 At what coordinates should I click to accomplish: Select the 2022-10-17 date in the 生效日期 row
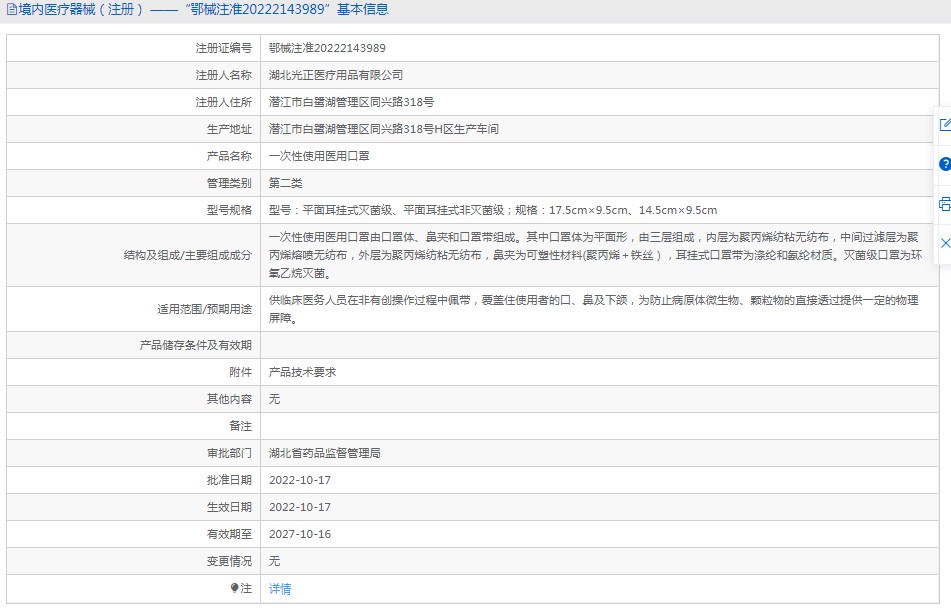click(x=300, y=507)
